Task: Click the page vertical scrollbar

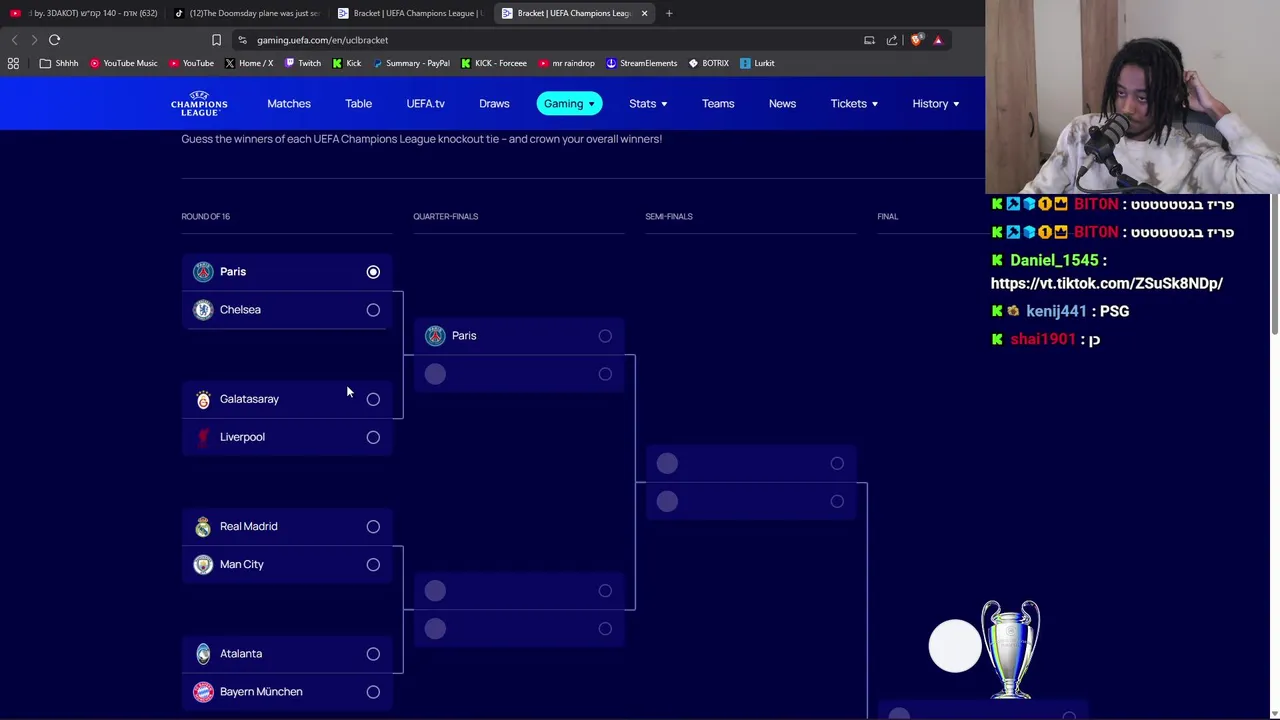Action: pos(1275,266)
